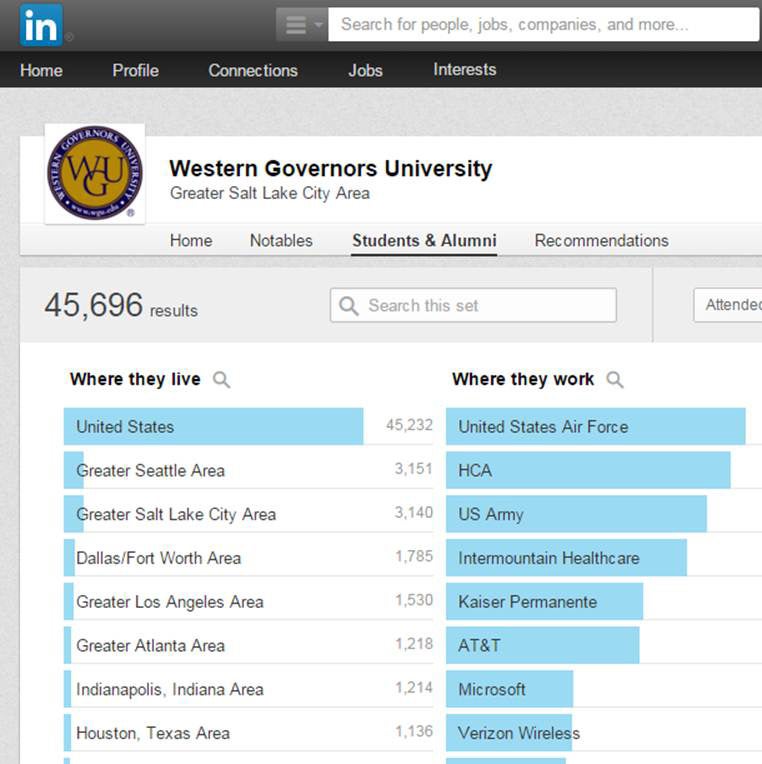The width and height of the screenshot is (762, 764).
Task: Filter by Kaiser Permanente employer
Action: (545, 601)
